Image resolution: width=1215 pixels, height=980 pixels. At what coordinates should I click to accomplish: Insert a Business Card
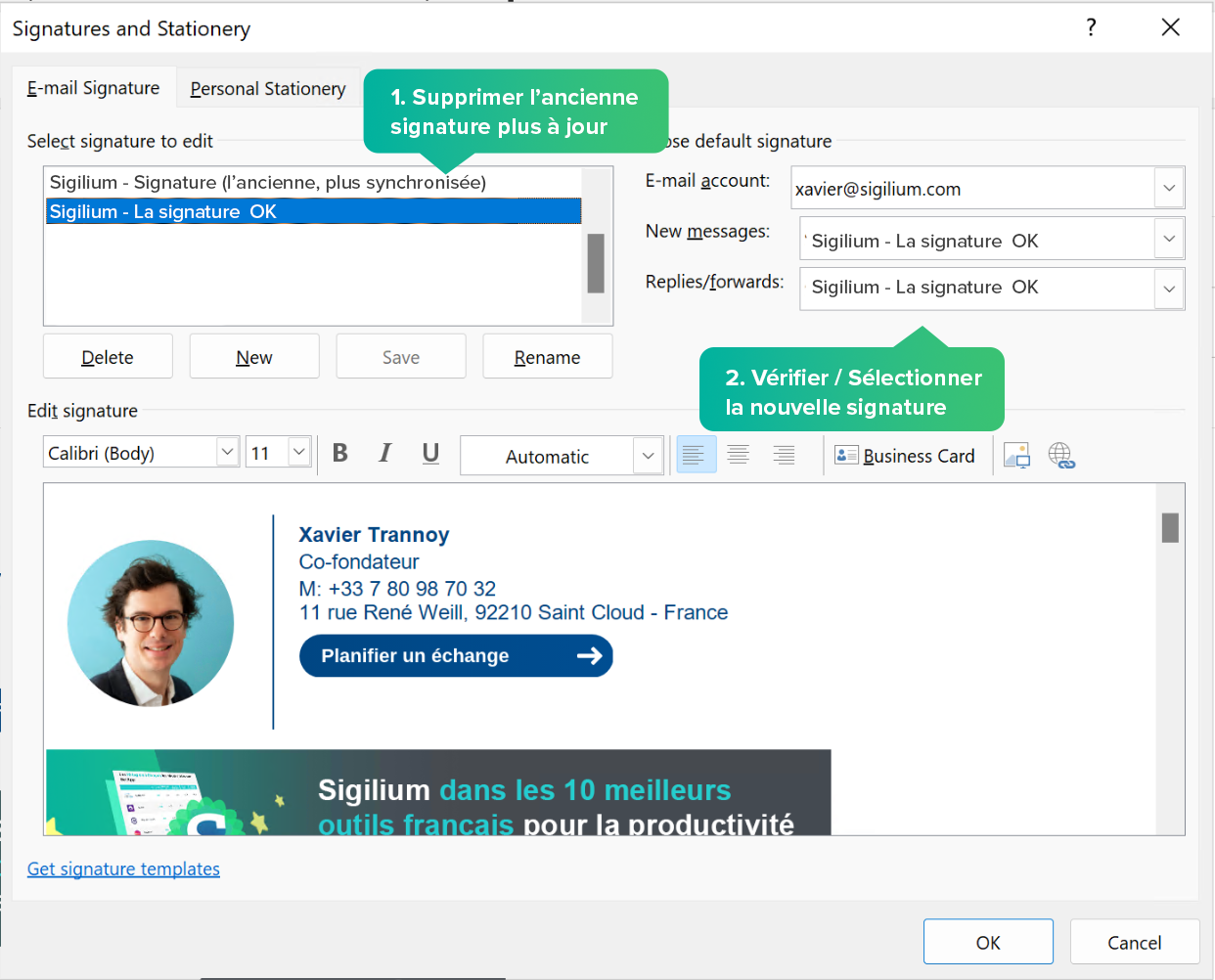point(905,456)
